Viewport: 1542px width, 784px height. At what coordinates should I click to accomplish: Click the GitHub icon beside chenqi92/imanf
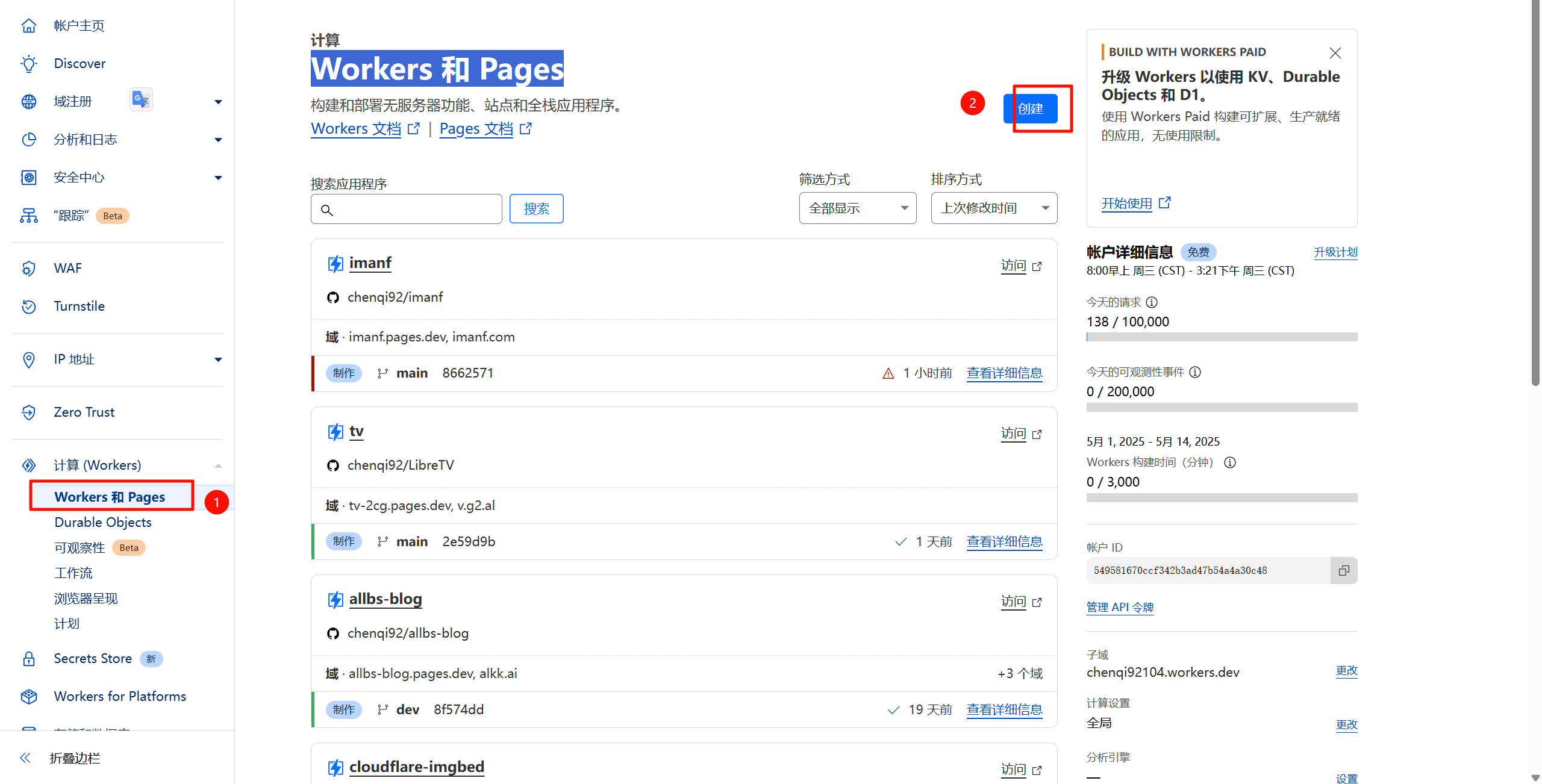pyautogui.click(x=332, y=297)
